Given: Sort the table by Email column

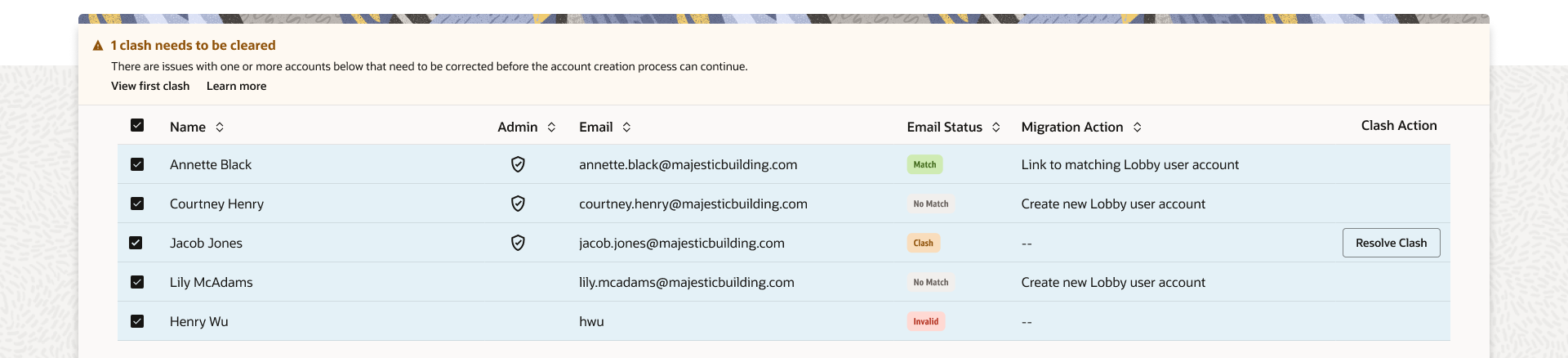Looking at the screenshot, I should click(626, 127).
